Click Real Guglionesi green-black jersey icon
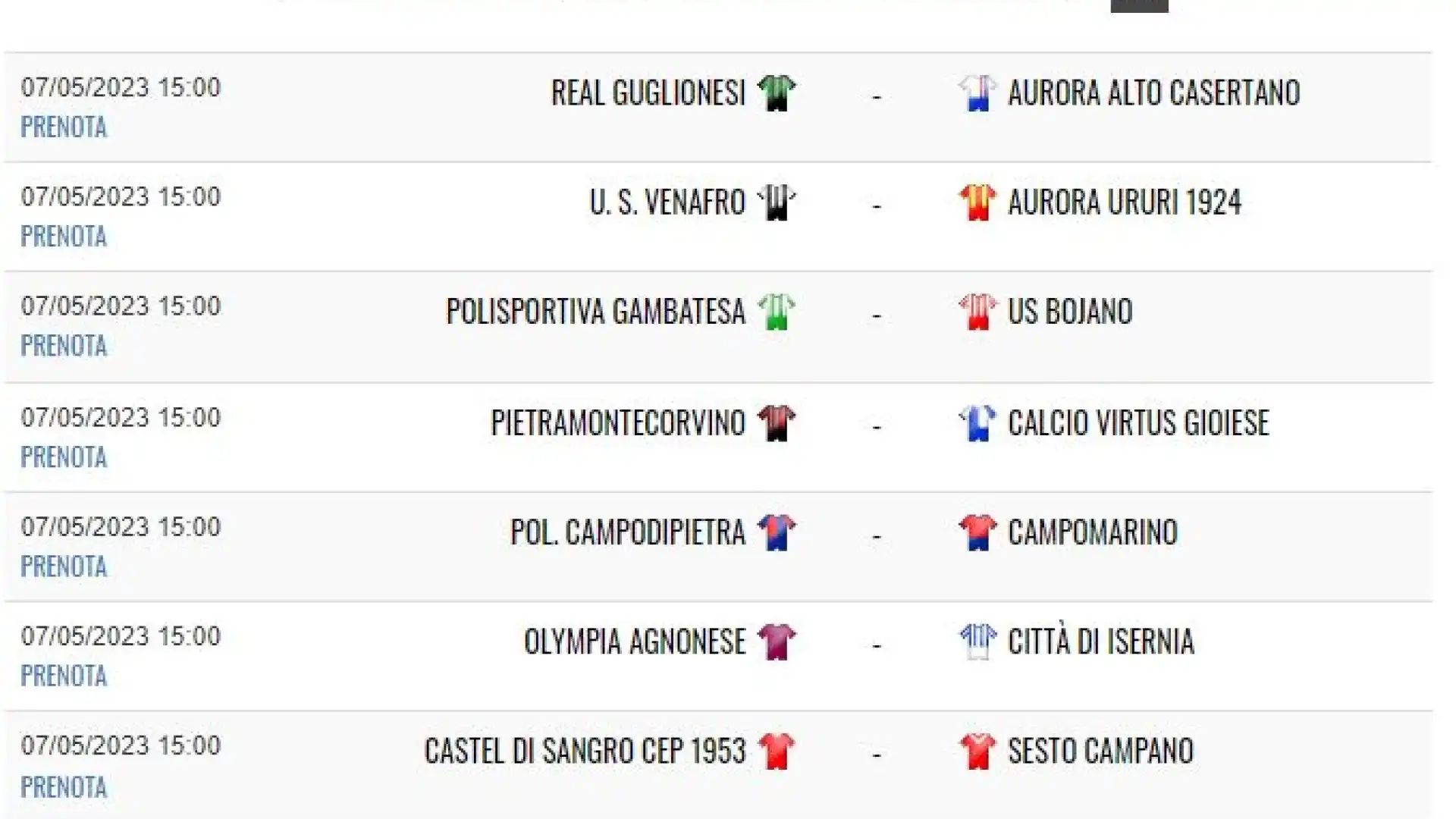Viewport: 1456px width, 819px height. click(776, 93)
